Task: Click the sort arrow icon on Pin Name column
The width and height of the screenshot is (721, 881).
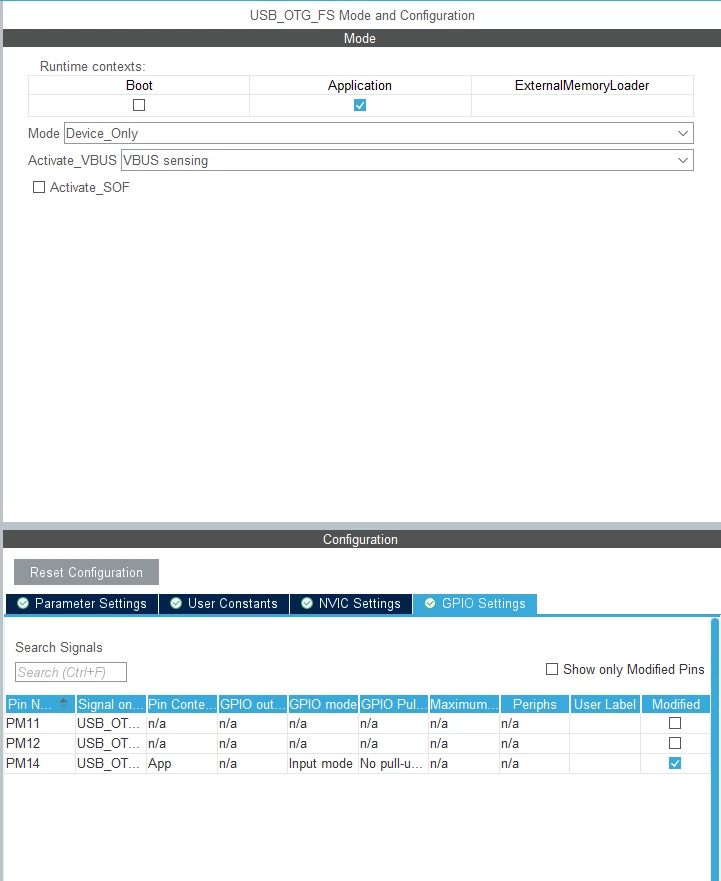Action: (x=64, y=702)
